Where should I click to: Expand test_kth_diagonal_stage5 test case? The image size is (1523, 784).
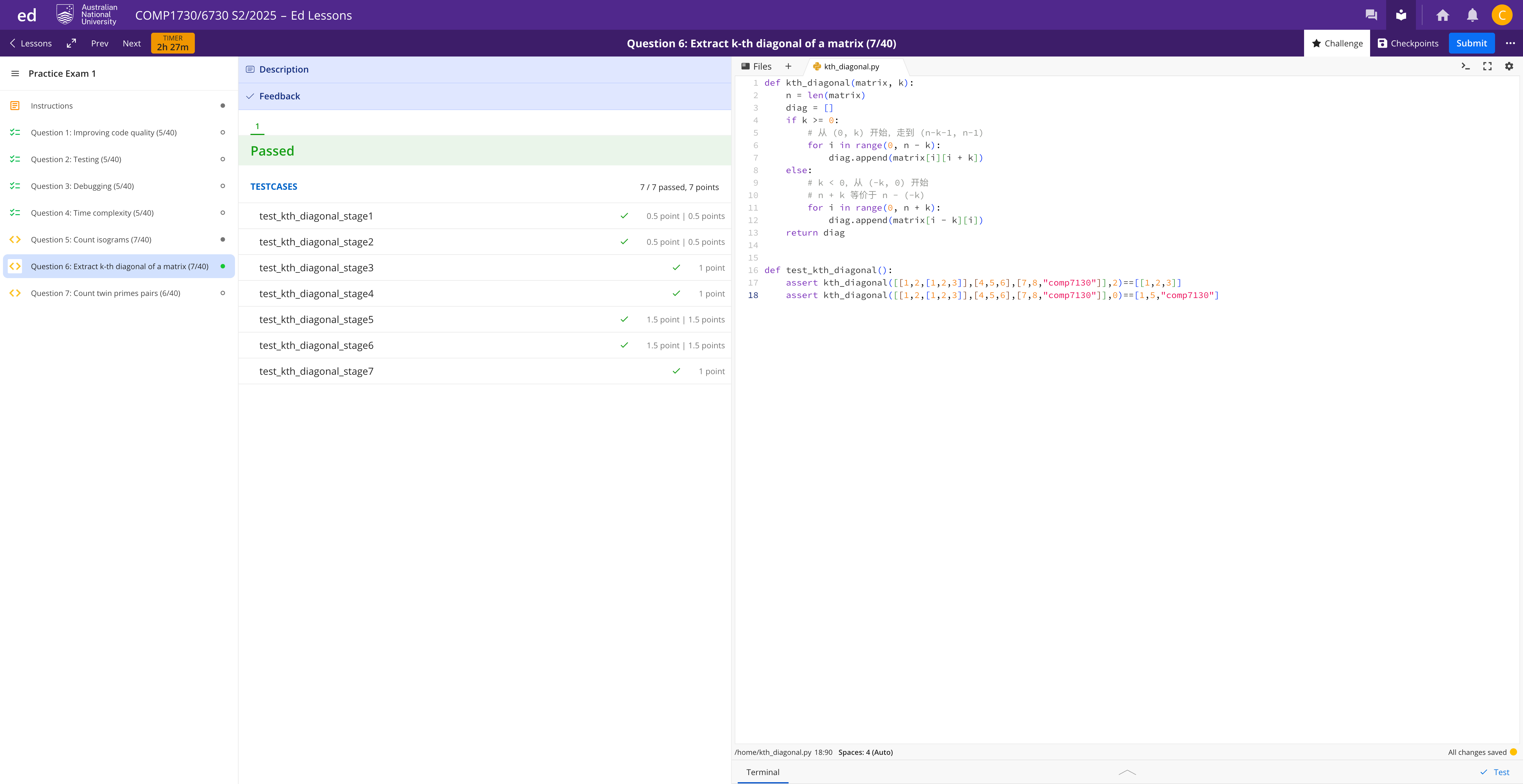coord(485,319)
